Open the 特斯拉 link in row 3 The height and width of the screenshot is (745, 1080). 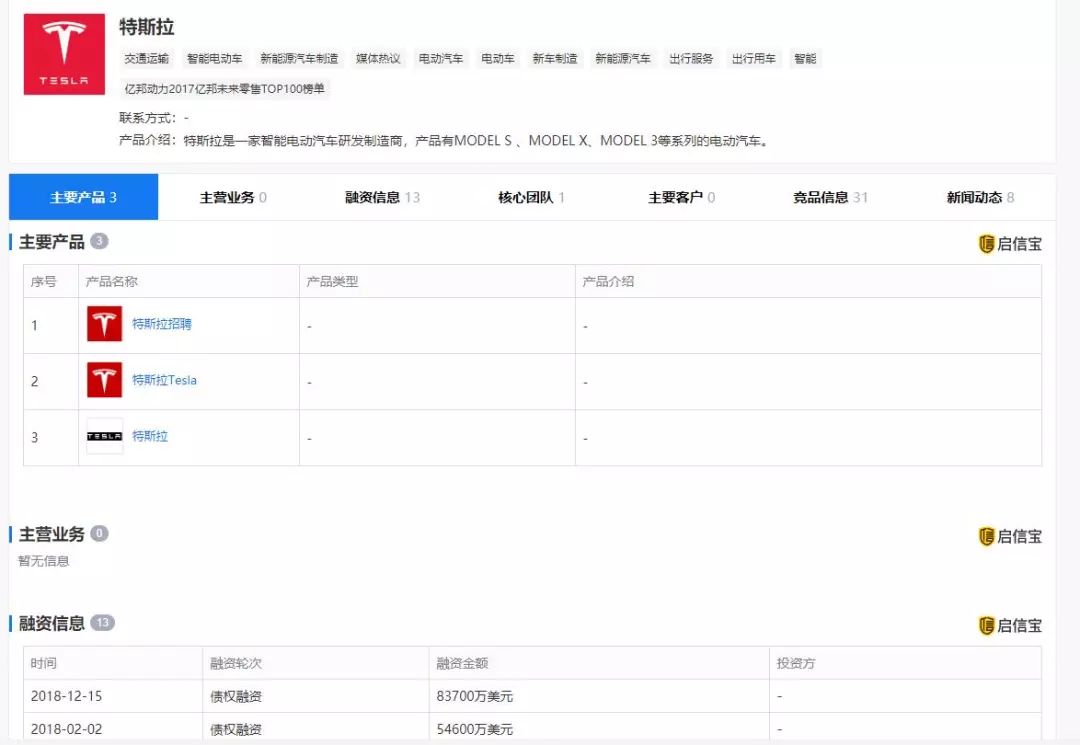(x=150, y=436)
